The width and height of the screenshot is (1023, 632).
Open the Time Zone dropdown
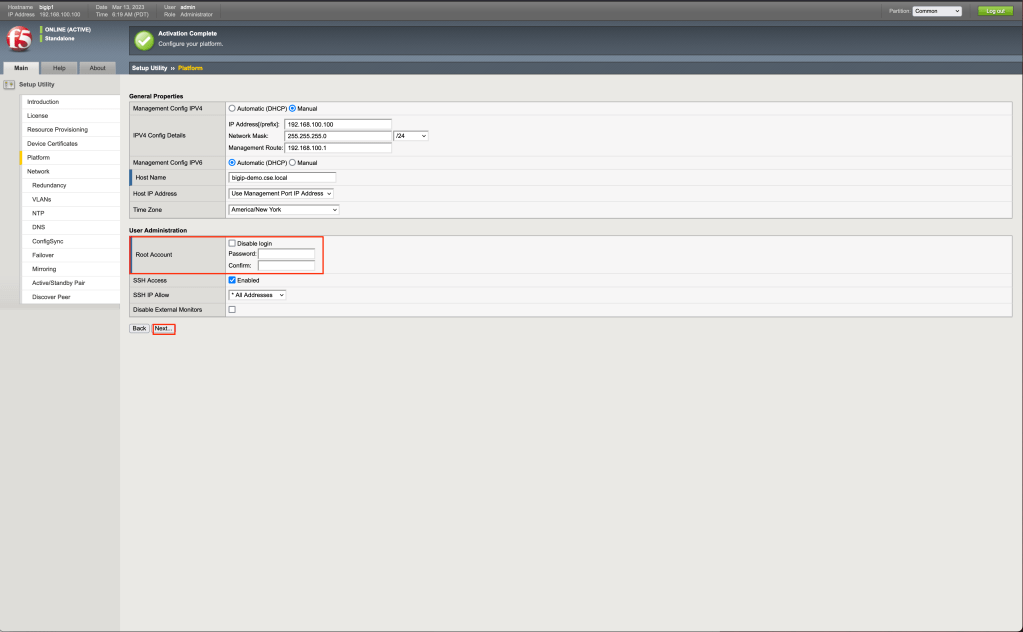click(284, 210)
